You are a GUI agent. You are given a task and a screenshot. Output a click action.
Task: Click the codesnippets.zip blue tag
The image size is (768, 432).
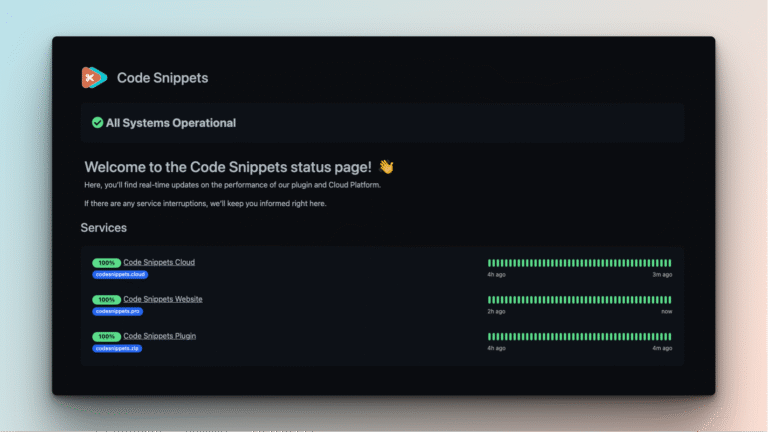[x=117, y=348]
